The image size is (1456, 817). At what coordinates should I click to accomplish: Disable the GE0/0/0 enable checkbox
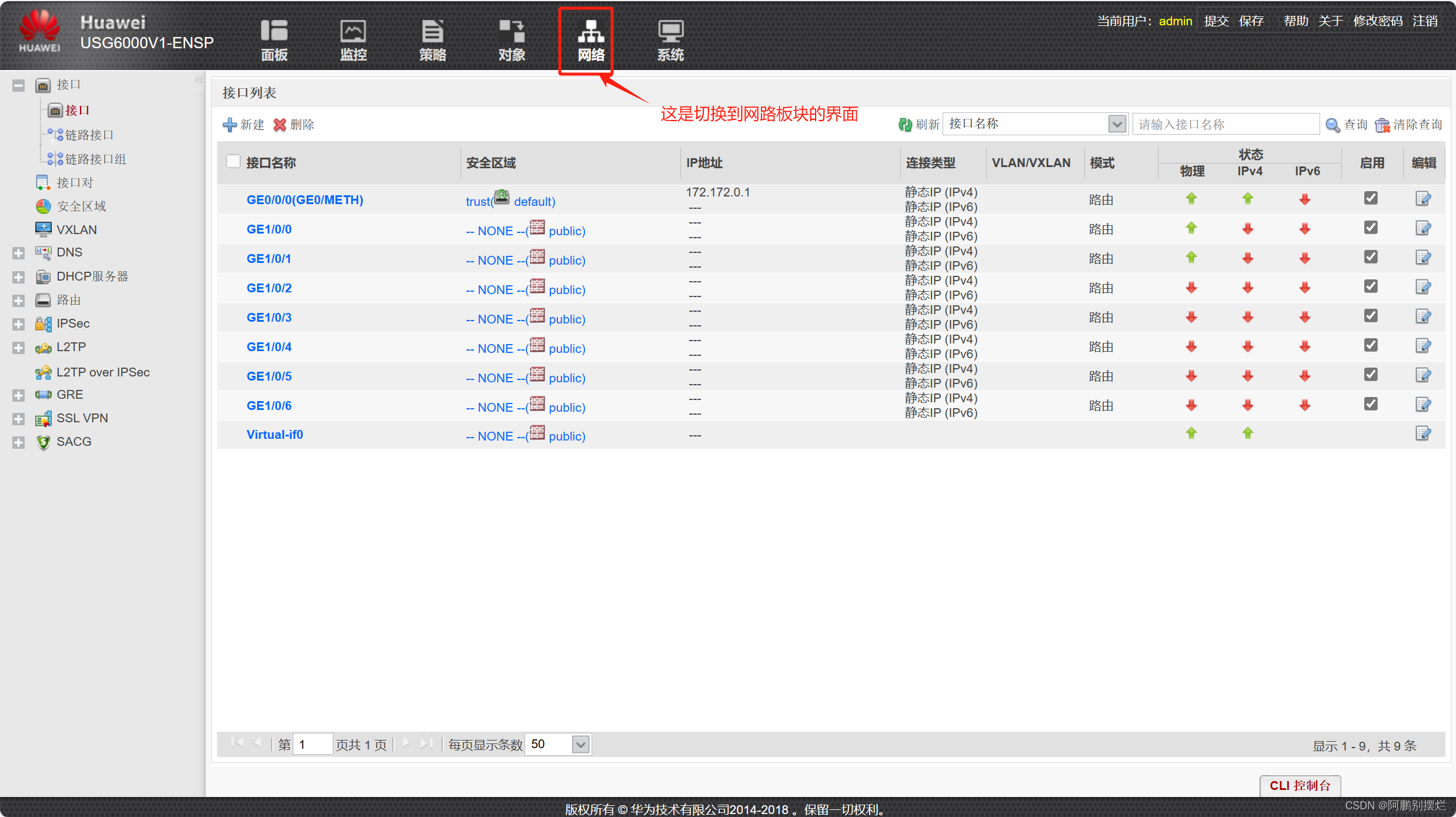(1371, 198)
